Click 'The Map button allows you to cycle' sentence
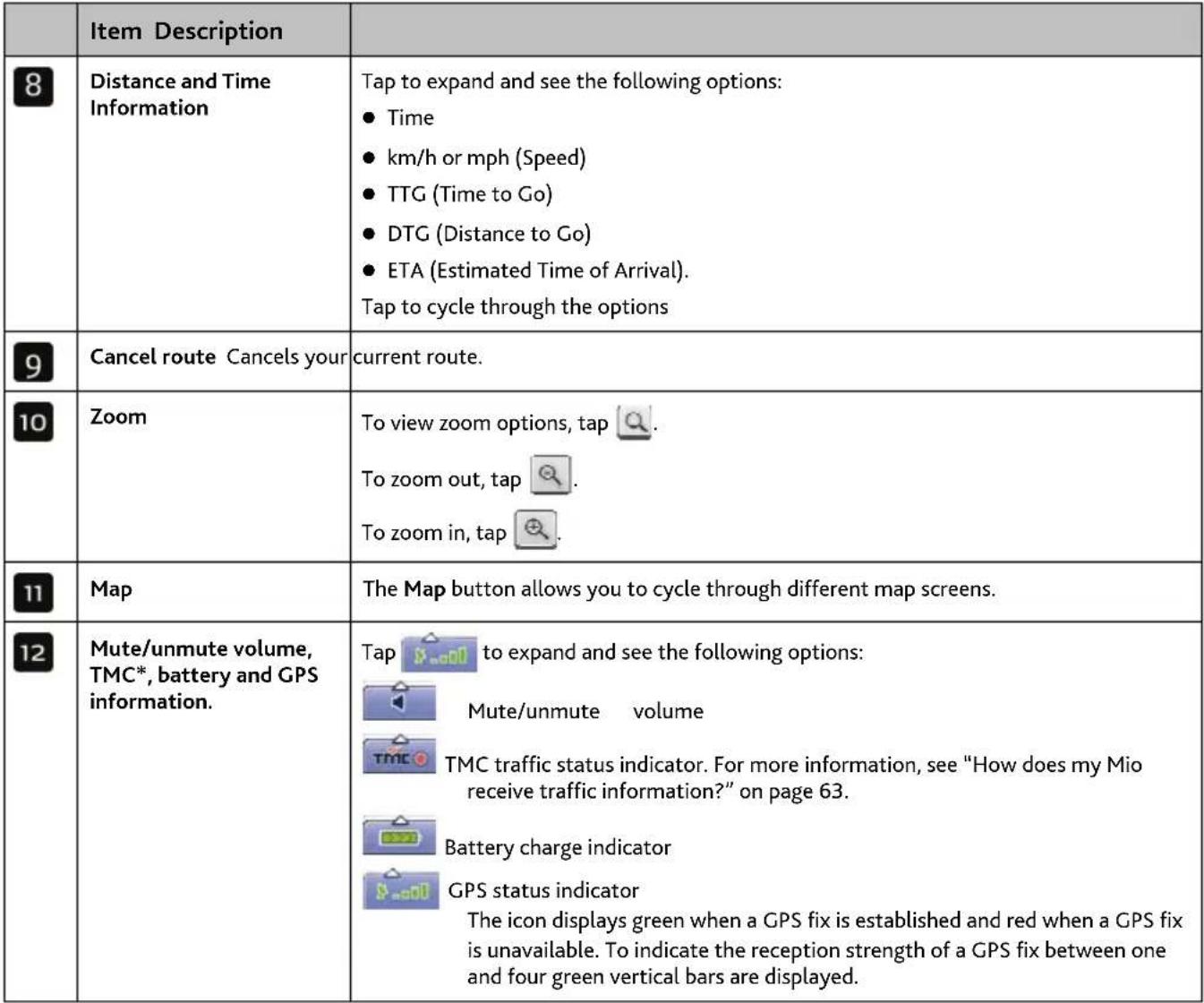Screen dimensions: 1204x1003 679,588
